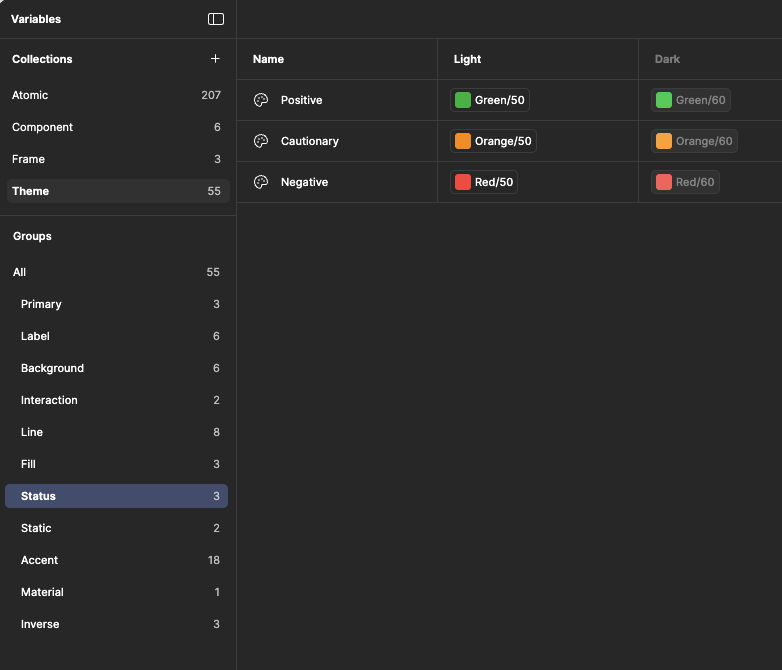Open the Green/60 dark mode value

(x=691, y=100)
